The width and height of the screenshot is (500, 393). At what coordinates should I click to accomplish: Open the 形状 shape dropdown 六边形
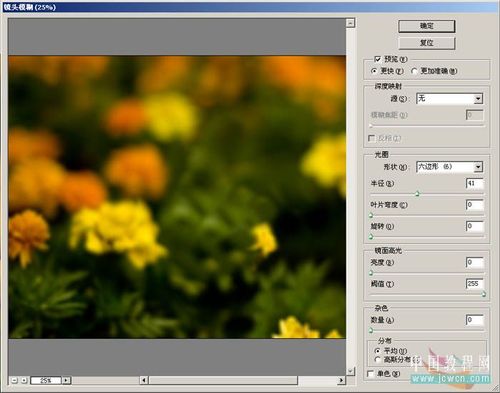click(x=450, y=167)
